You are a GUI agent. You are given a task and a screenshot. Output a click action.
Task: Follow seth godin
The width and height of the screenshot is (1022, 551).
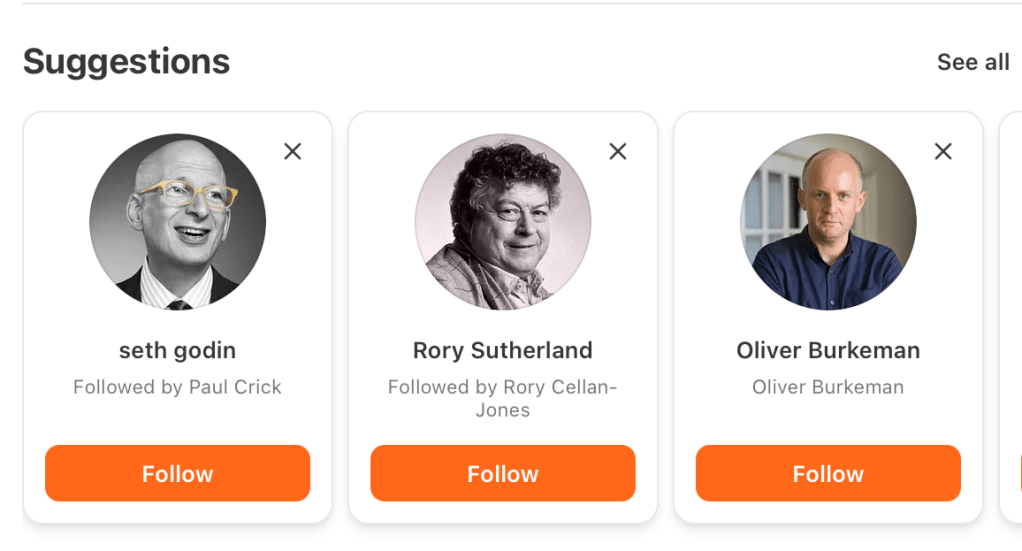pyautogui.click(x=178, y=473)
